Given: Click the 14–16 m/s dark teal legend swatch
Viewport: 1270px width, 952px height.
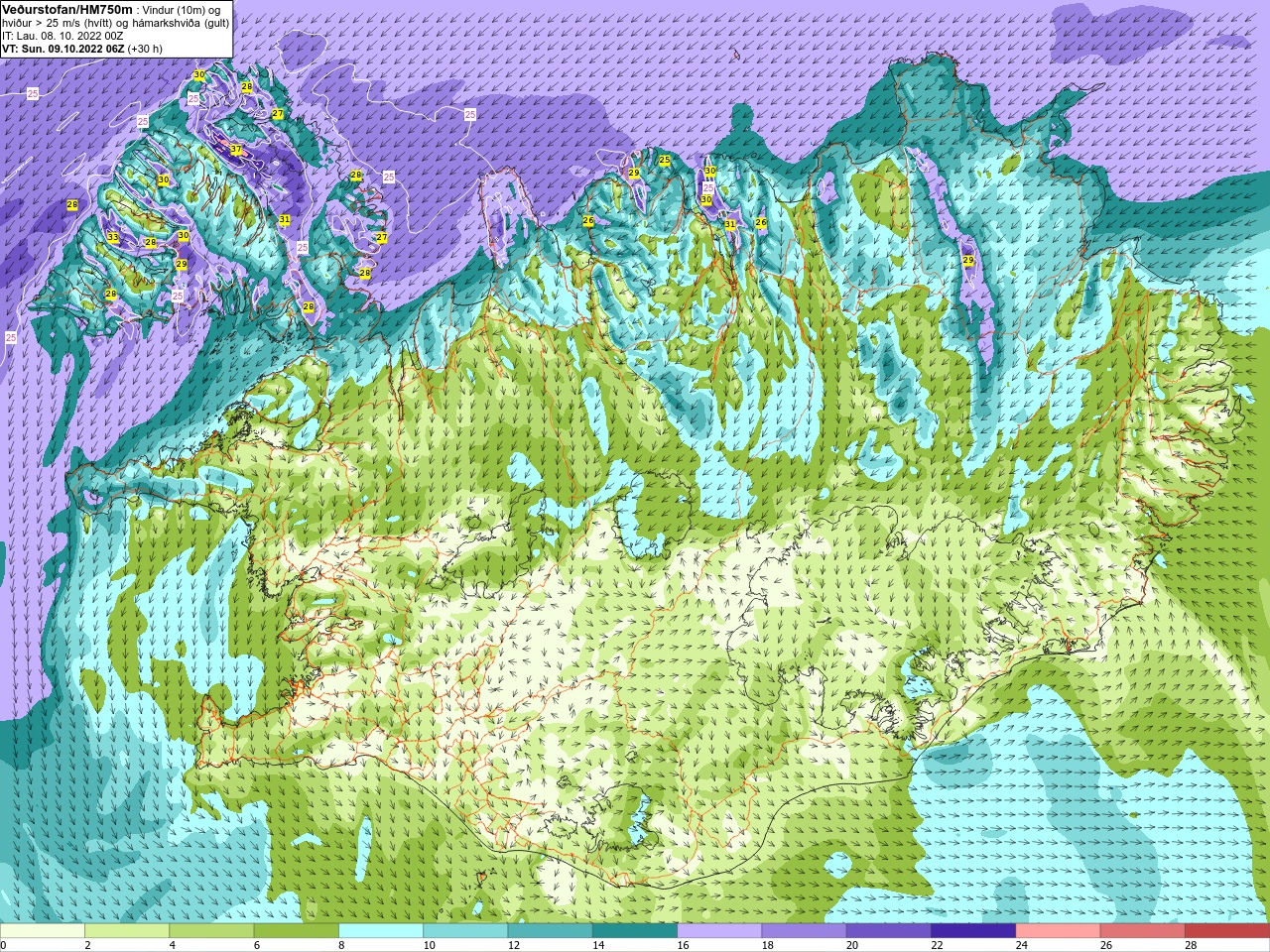Looking at the screenshot, I should [x=635, y=931].
